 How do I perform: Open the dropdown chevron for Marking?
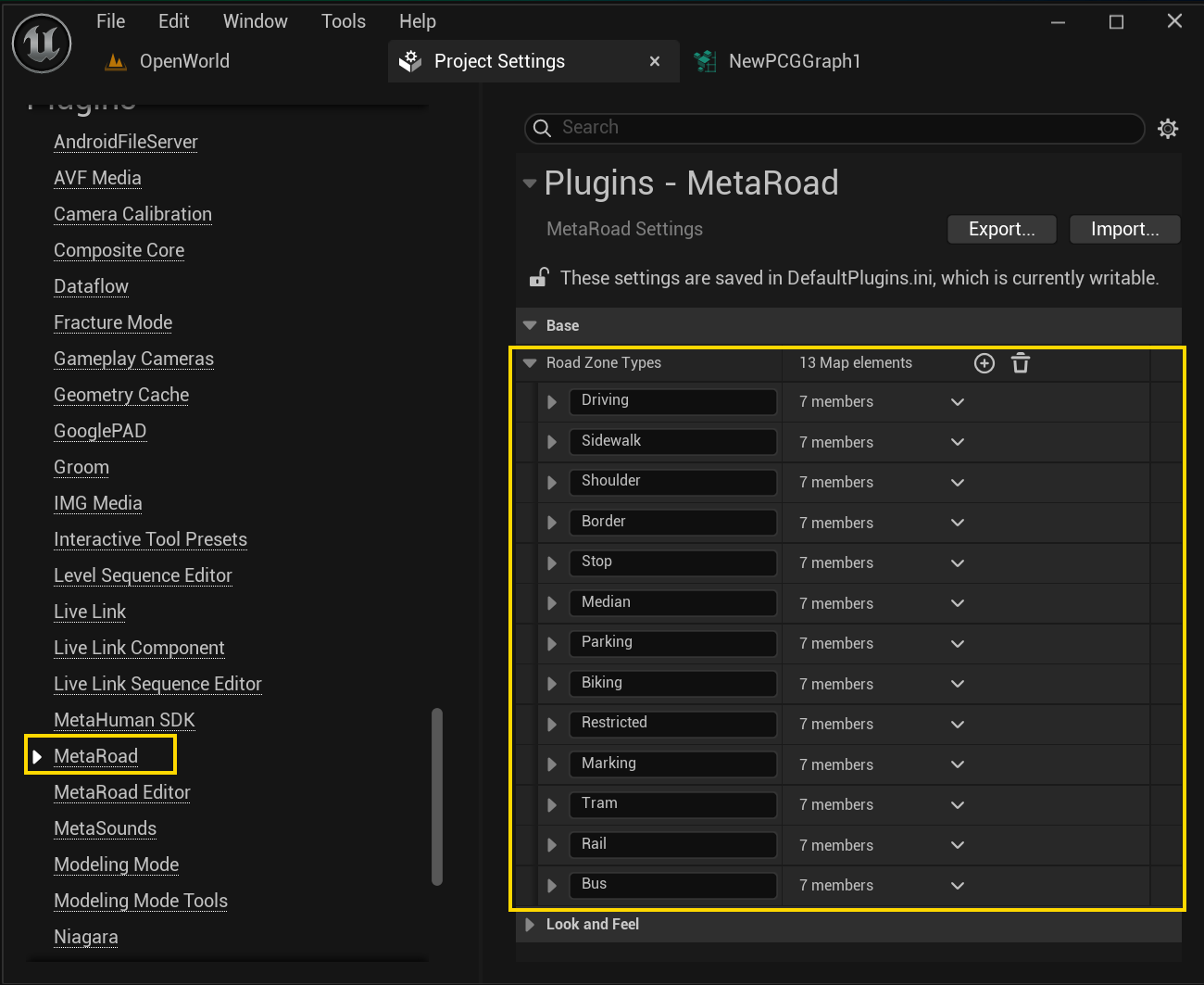pos(958,764)
